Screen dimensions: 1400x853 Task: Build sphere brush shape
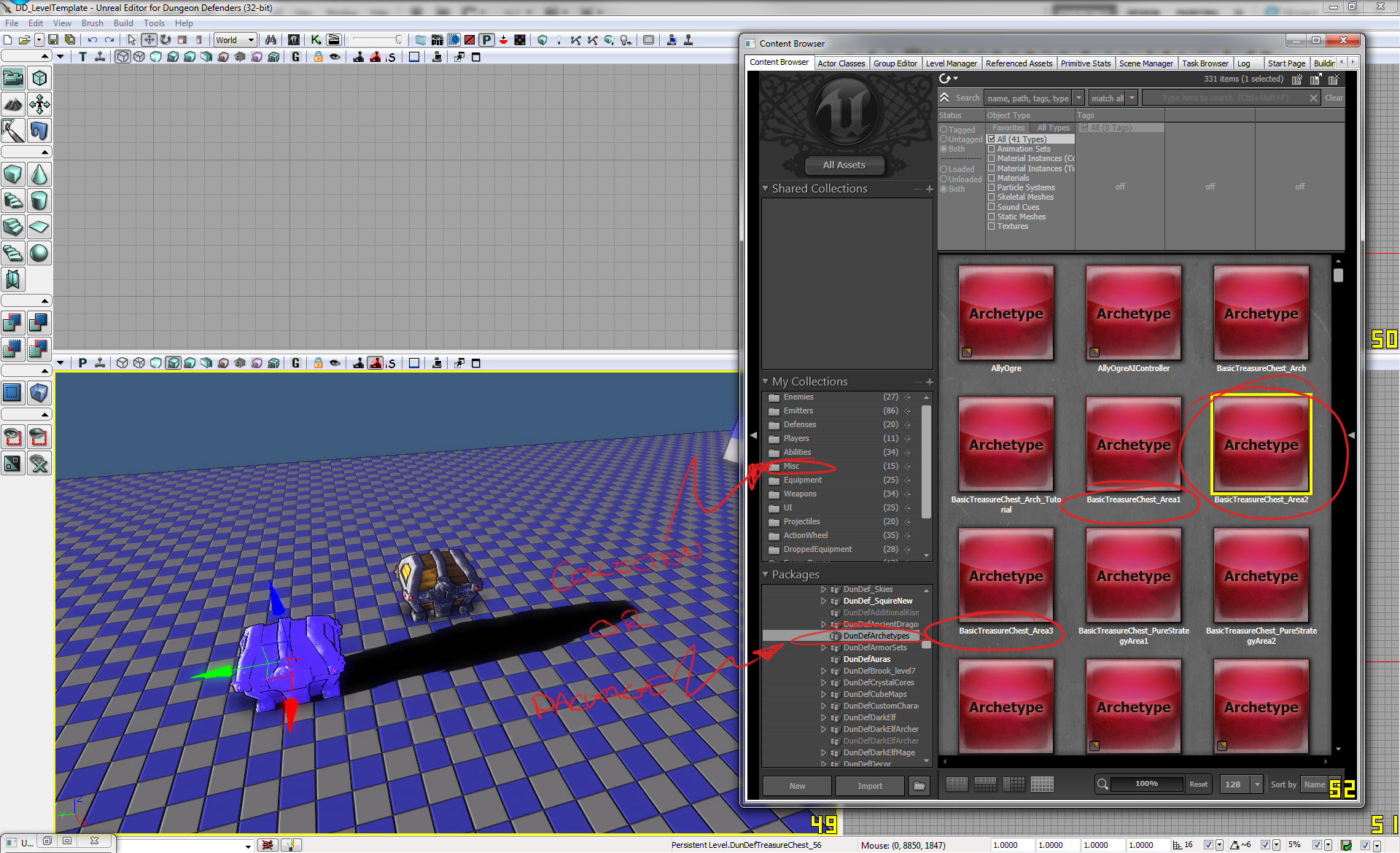pos(39,254)
